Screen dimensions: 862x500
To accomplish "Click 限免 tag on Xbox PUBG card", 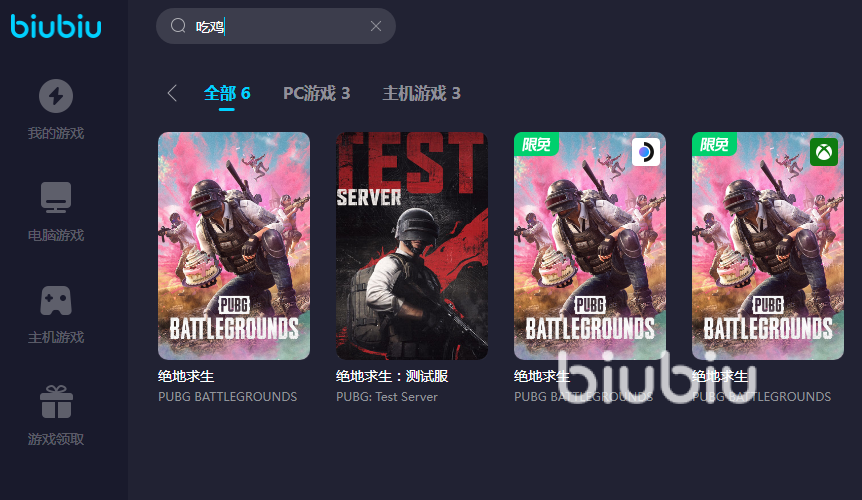I will coord(714,144).
